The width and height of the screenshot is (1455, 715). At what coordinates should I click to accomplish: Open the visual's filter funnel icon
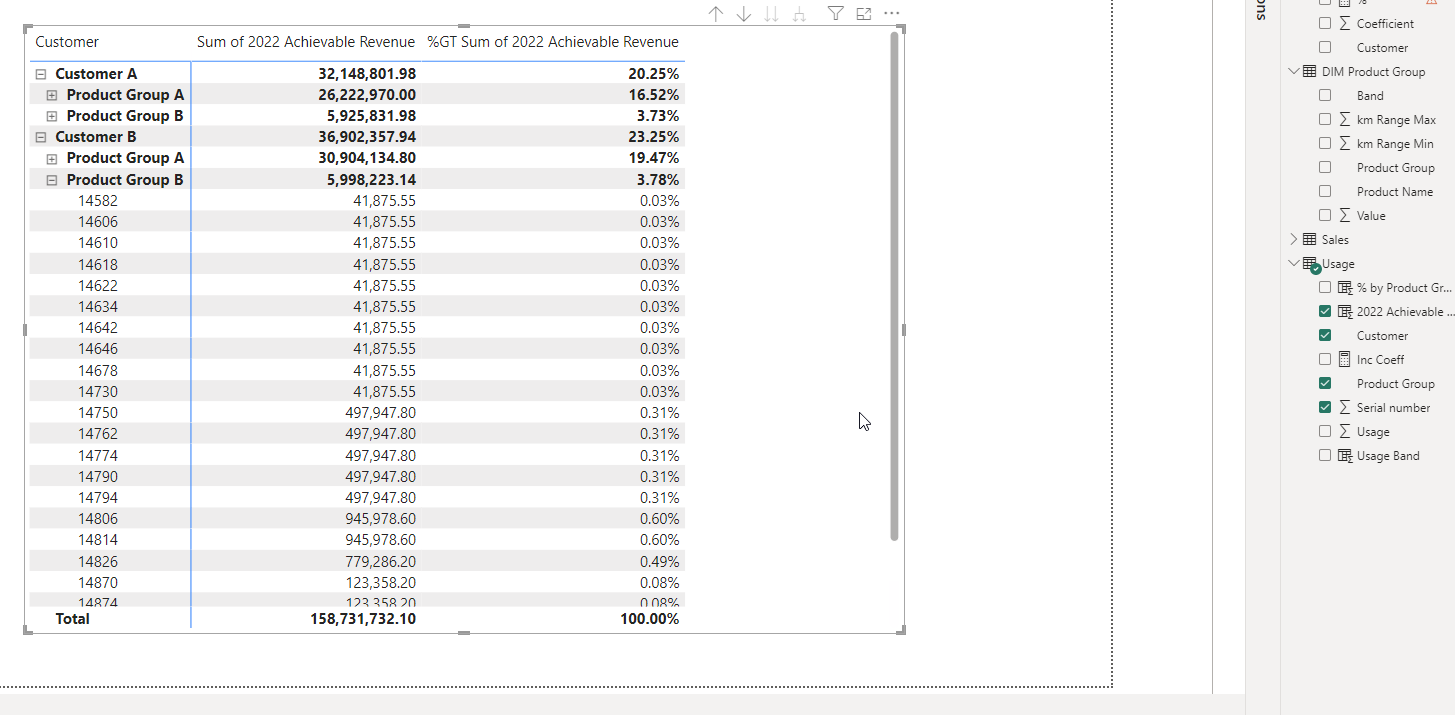(x=836, y=14)
